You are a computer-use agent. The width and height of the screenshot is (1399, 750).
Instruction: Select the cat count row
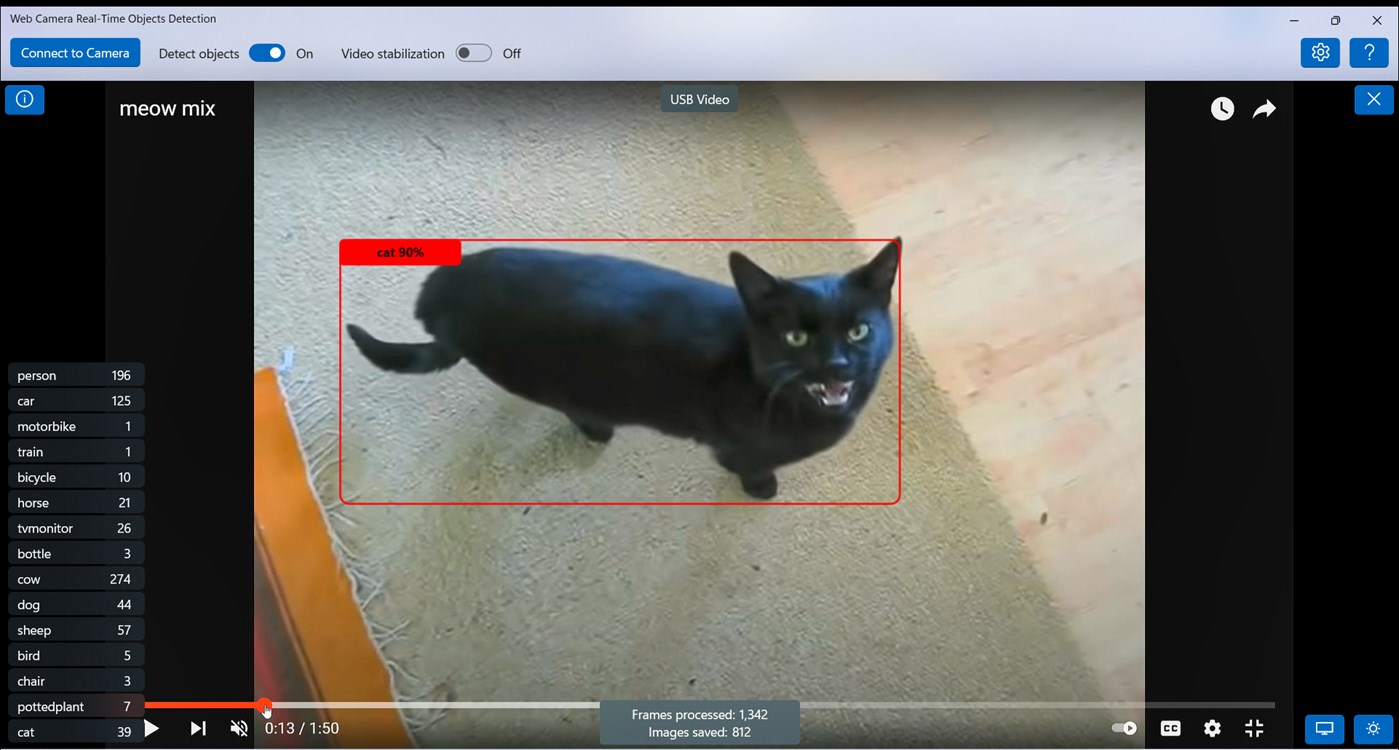tap(76, 732)
